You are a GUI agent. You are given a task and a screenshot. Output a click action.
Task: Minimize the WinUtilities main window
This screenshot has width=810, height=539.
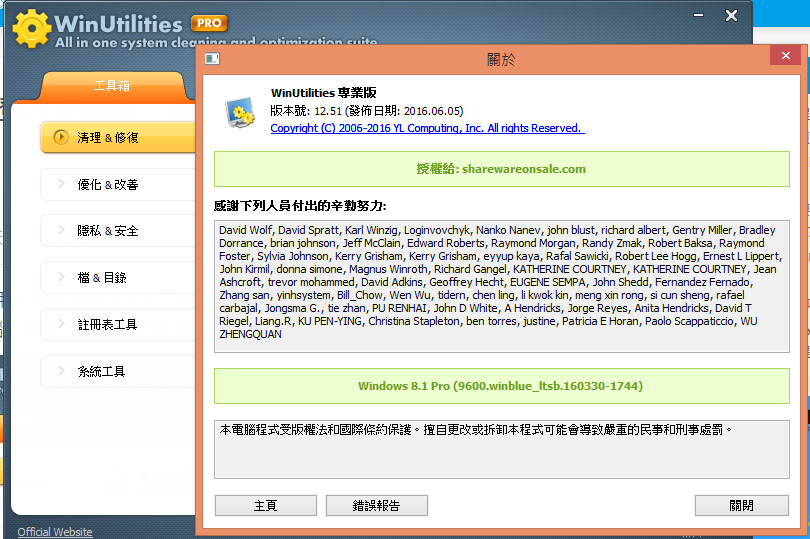698,16
